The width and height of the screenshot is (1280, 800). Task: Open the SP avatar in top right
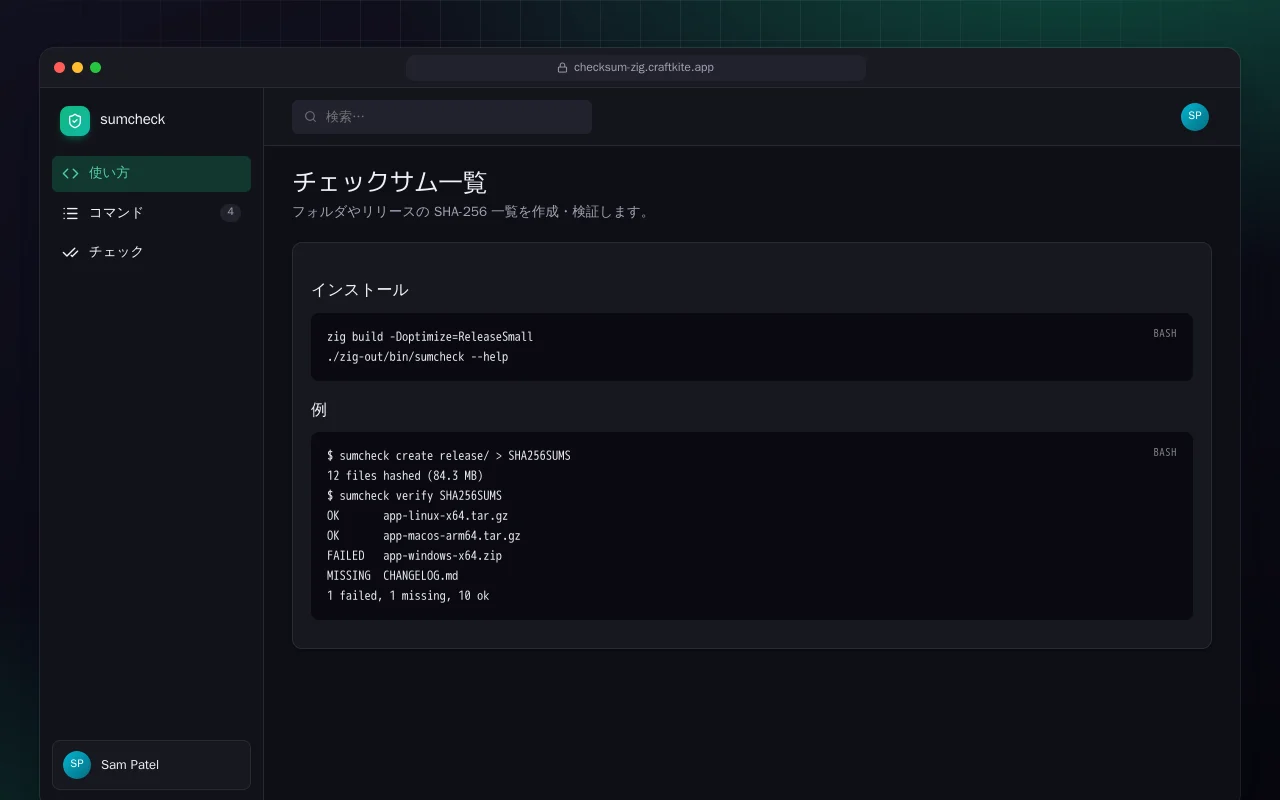1195,117
